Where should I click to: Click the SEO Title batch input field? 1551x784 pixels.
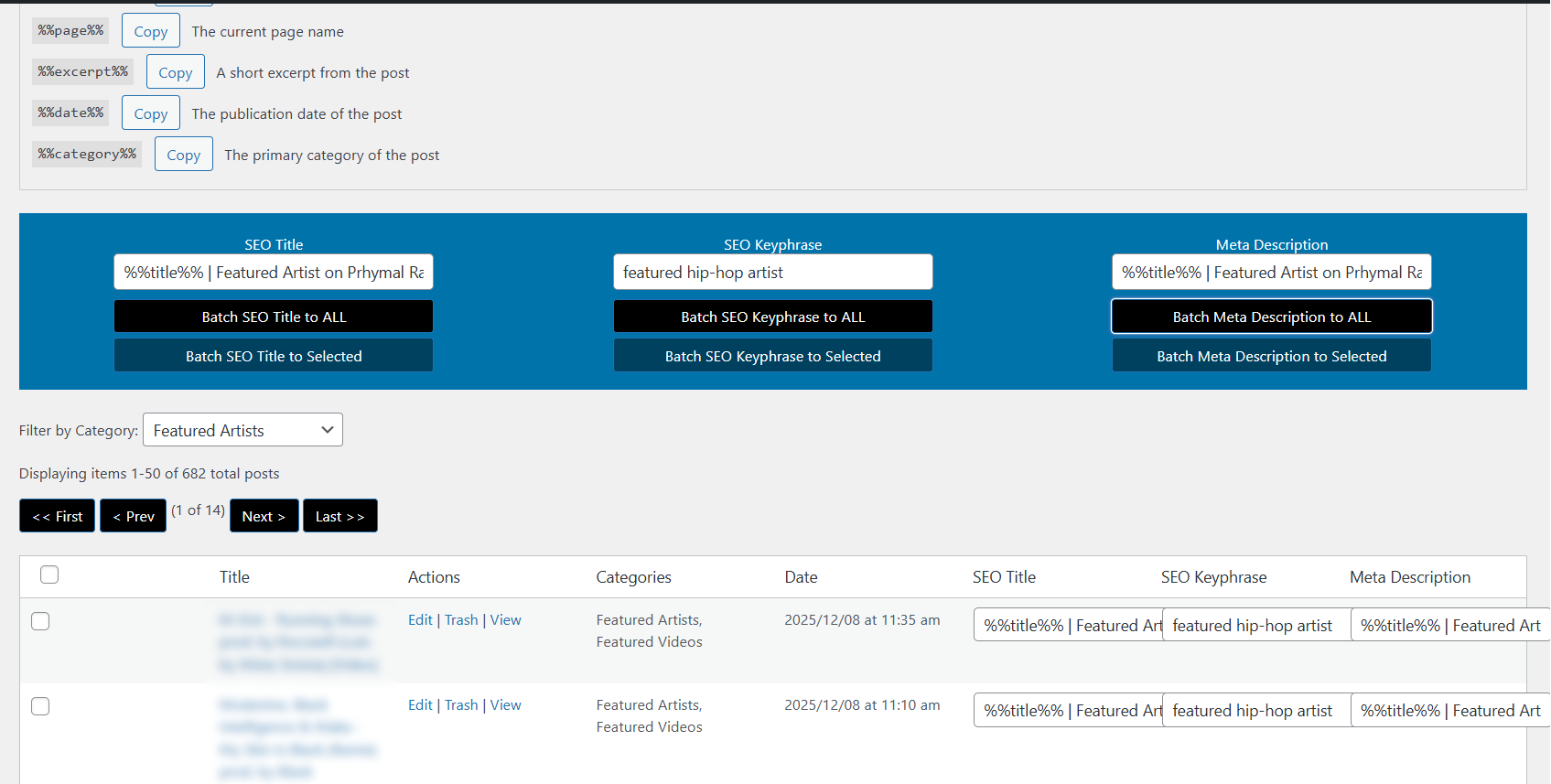click(274, 272)
